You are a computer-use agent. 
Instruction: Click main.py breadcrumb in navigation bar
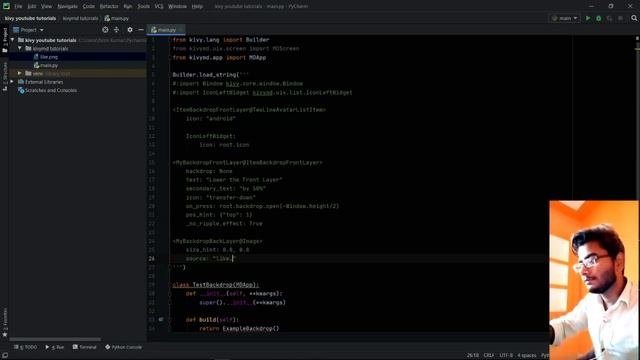pyautogui.click(x=117, y=18)
